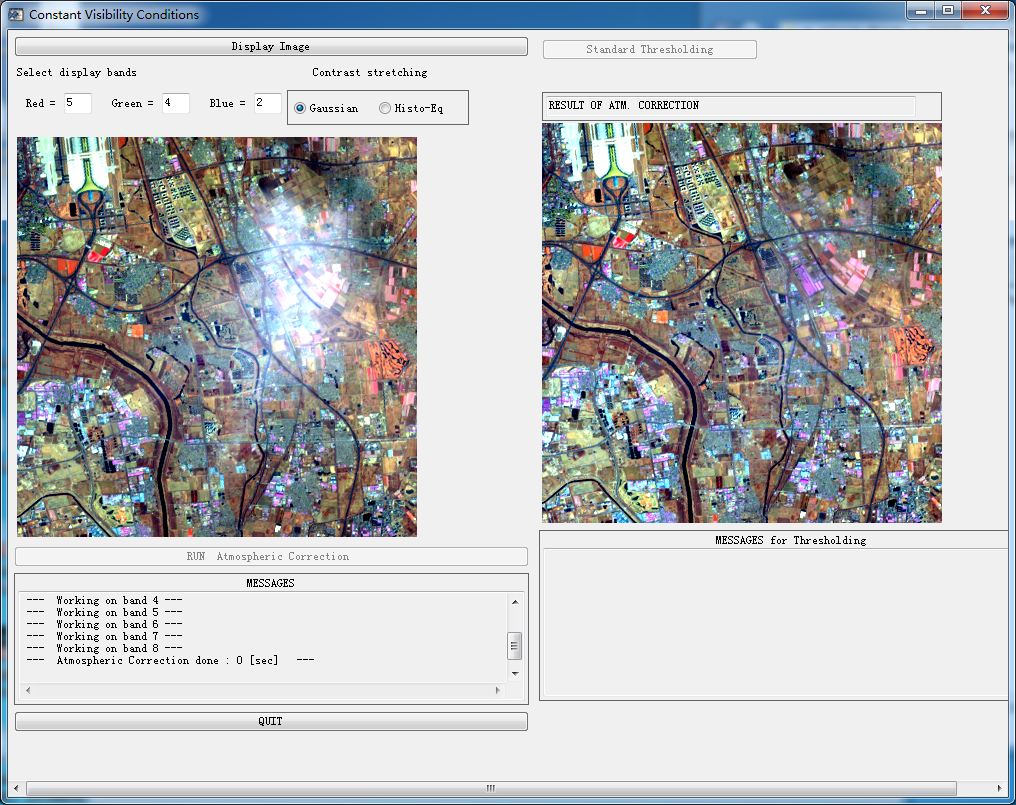The height and width of the screenshot is (805, 1016).
Task: Click the window's bottom scrollbar right arrow
Action: point(998,788)
